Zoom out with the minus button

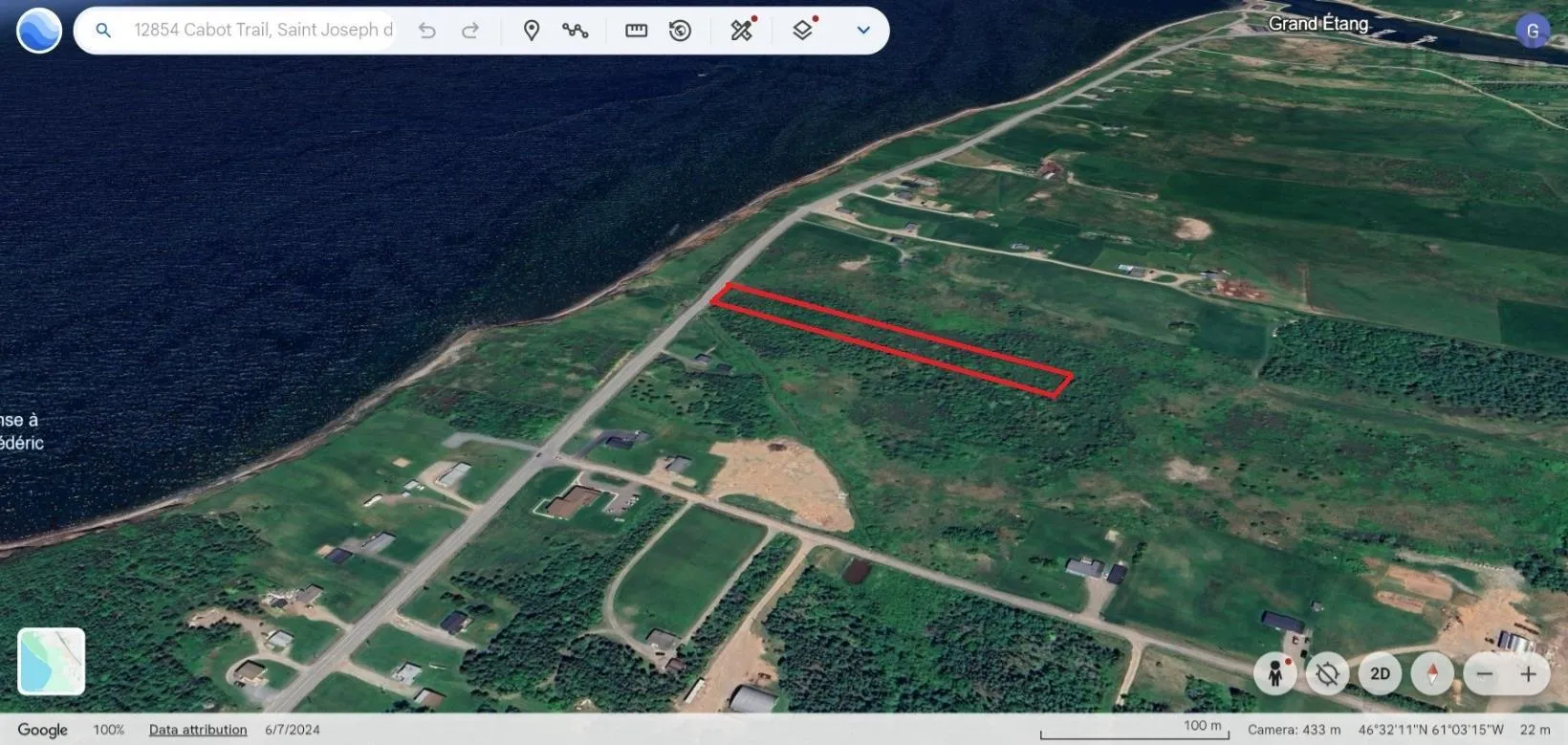pyautogui.click(x=1485, y=674)
